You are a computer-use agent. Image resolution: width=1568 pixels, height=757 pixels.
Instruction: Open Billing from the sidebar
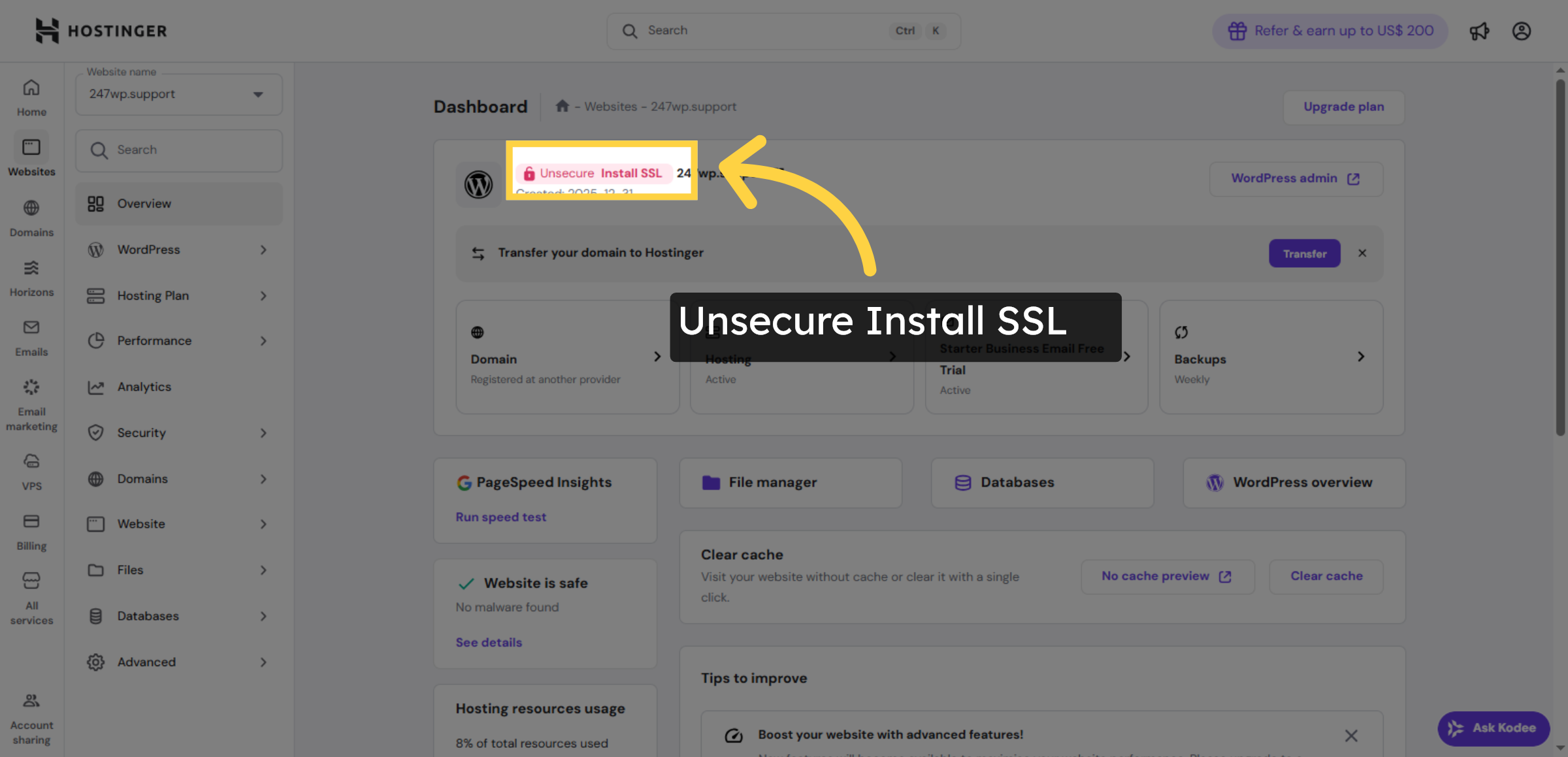tap(31, 528)
